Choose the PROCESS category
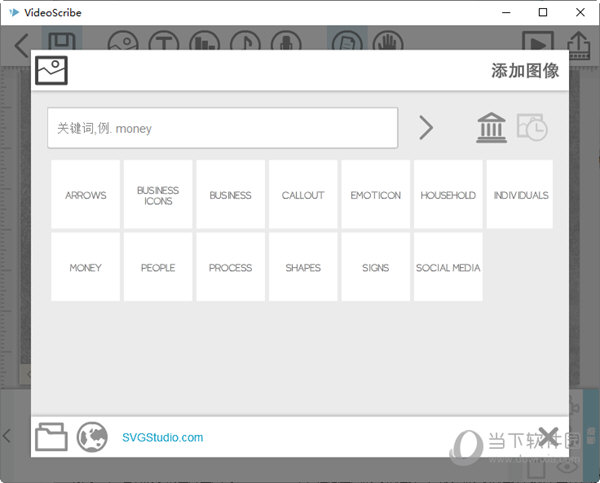 tap(230, 267)
